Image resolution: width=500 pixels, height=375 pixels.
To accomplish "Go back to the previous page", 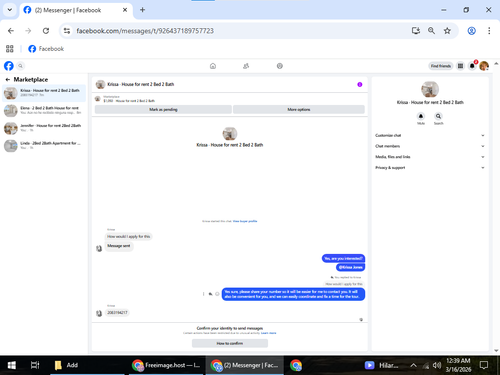I will pos(11,31).
